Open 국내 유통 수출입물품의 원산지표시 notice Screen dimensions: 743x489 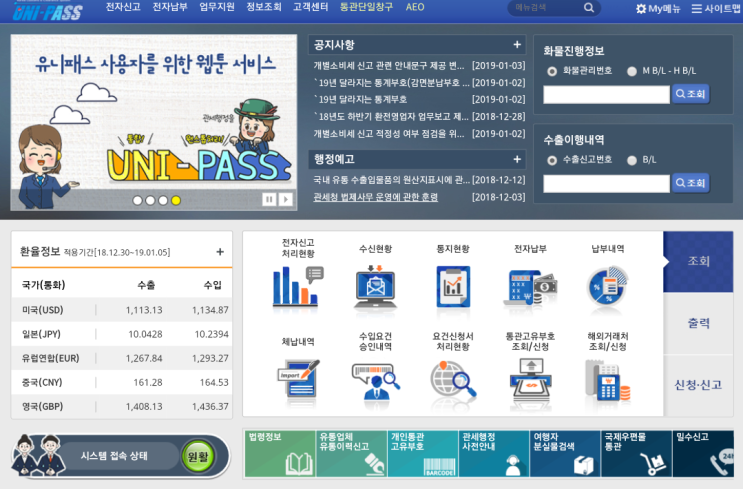pyautogui.click(x=391, y=180)
